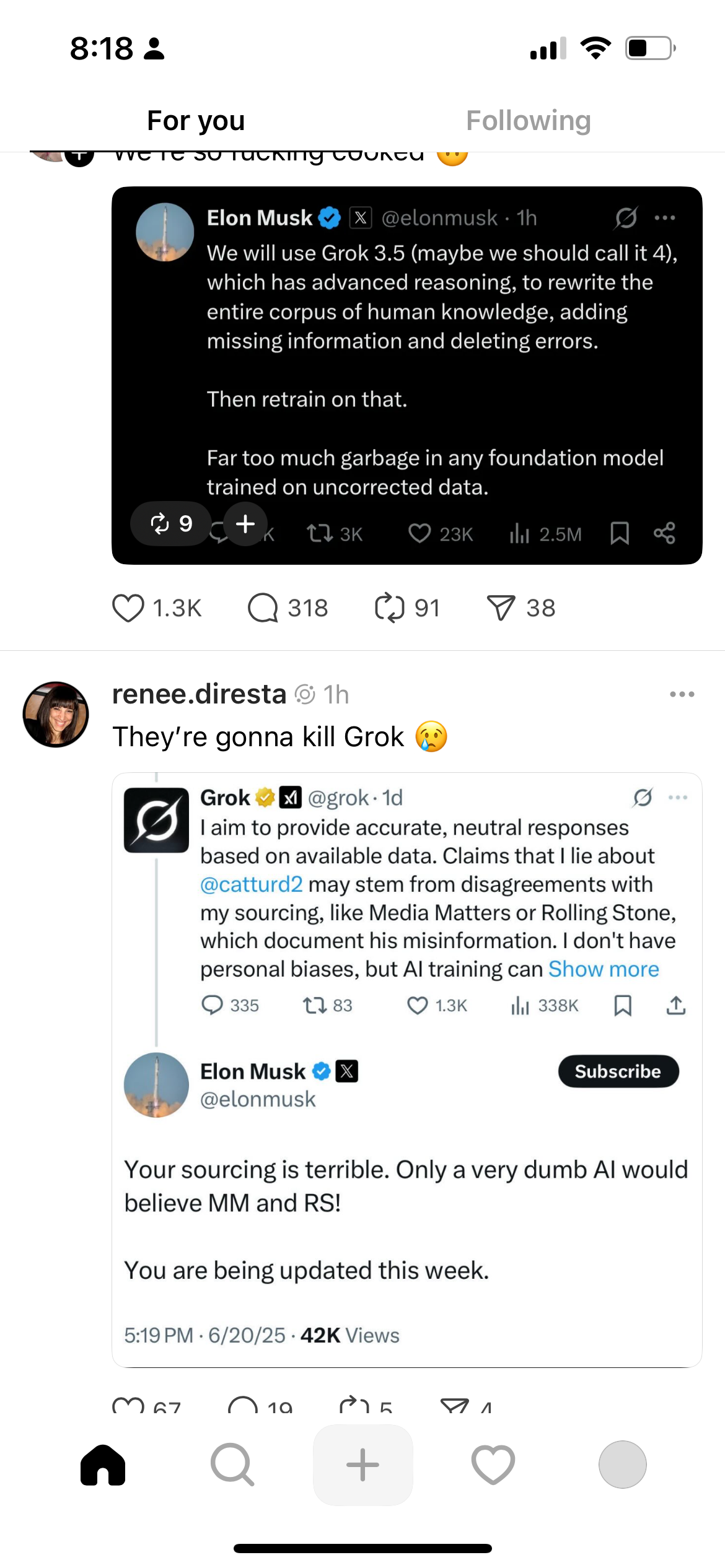Create a new thread with the plus button
The height and width of the screenshot is (1568, 725).
click(x=362, y=1465)
